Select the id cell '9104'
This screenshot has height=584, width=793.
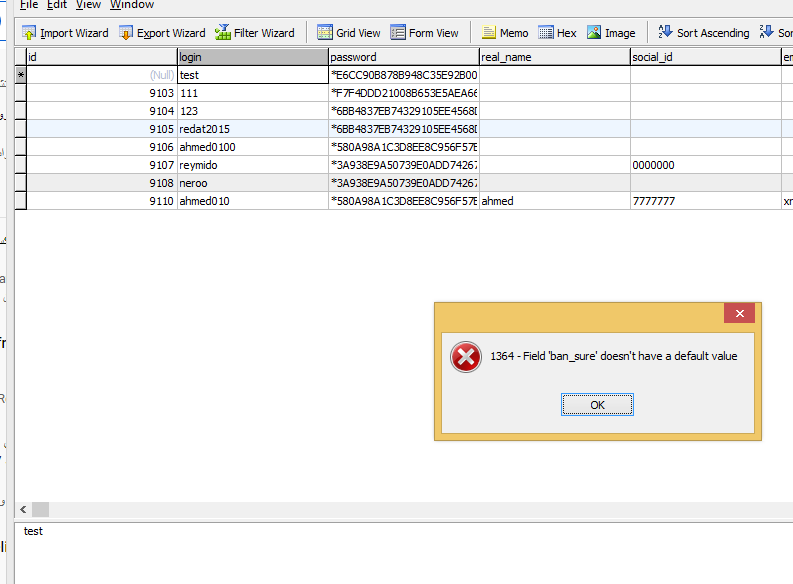102,111
